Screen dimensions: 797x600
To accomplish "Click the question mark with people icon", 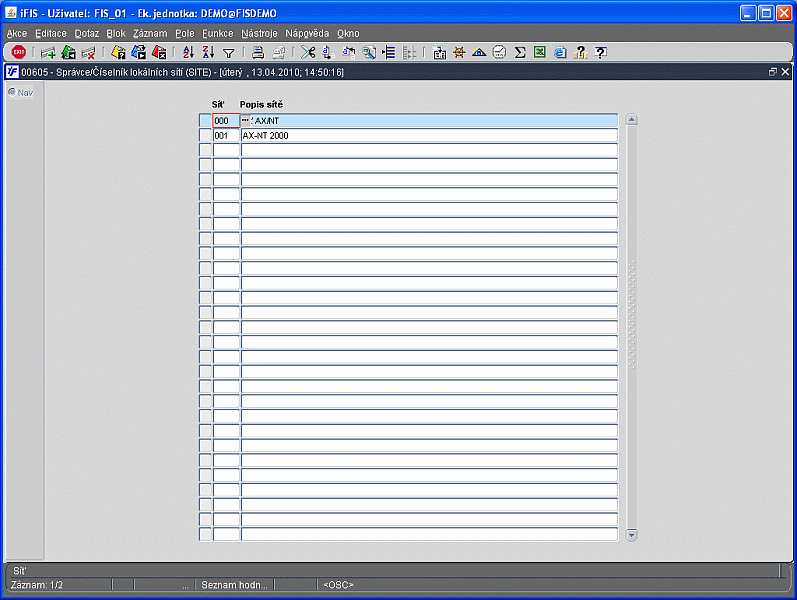I will pyautogui.click(x=580, y=52).
